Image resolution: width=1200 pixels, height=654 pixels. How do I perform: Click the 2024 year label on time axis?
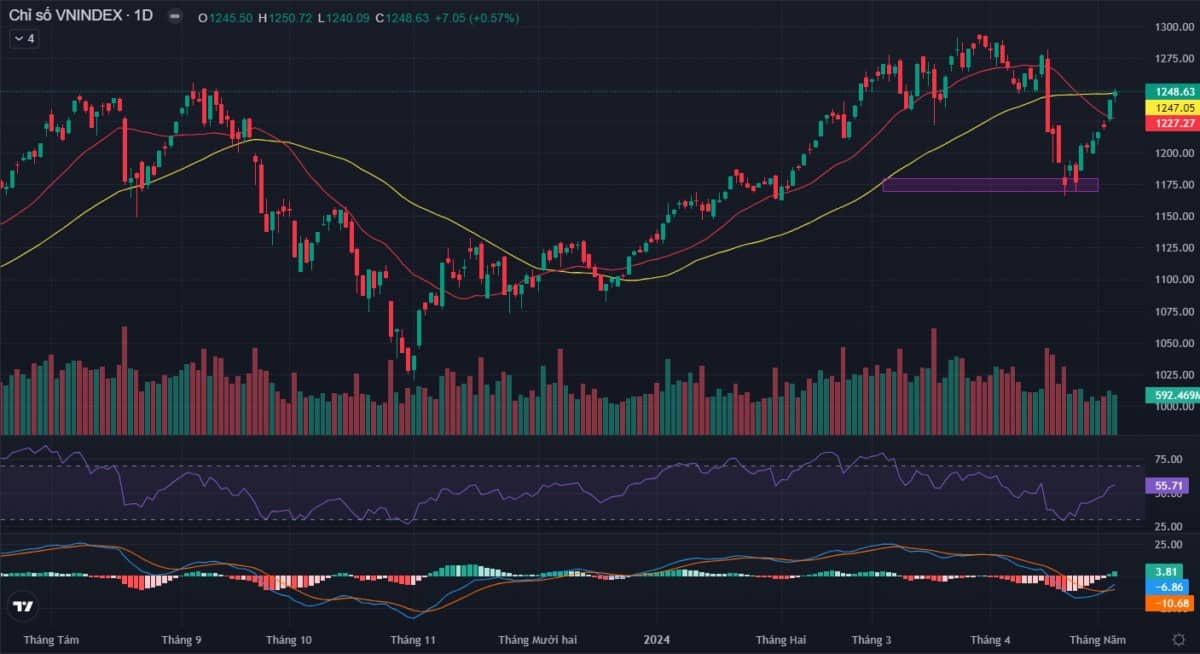657,640
